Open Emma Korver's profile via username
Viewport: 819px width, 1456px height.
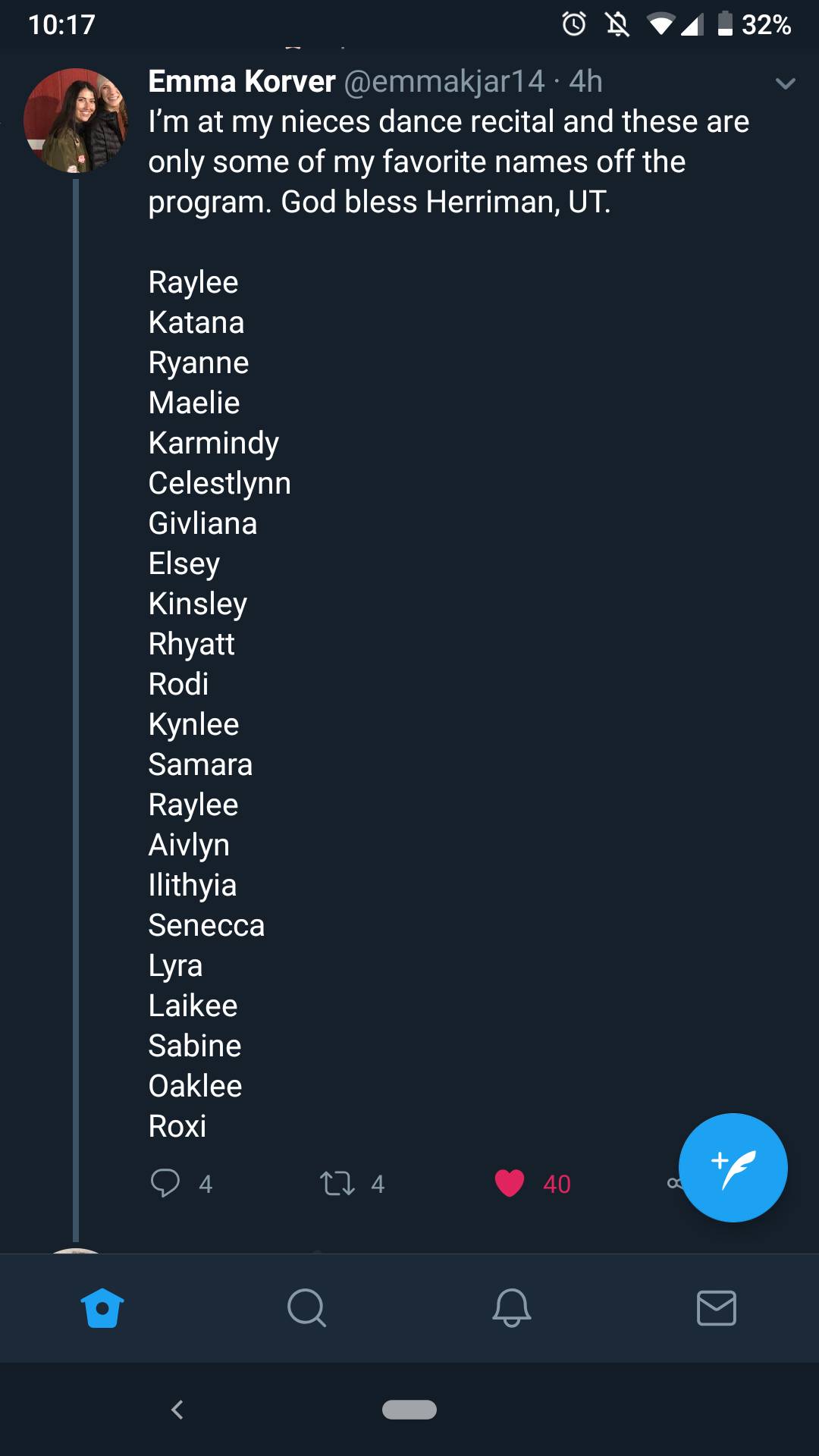pyautogui.click(x=444, y=82)
